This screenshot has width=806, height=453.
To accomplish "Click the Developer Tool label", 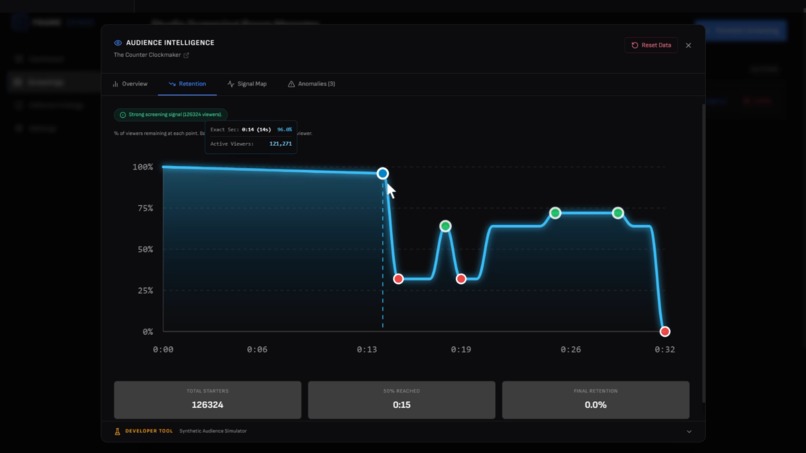I will tap(149, 431).
